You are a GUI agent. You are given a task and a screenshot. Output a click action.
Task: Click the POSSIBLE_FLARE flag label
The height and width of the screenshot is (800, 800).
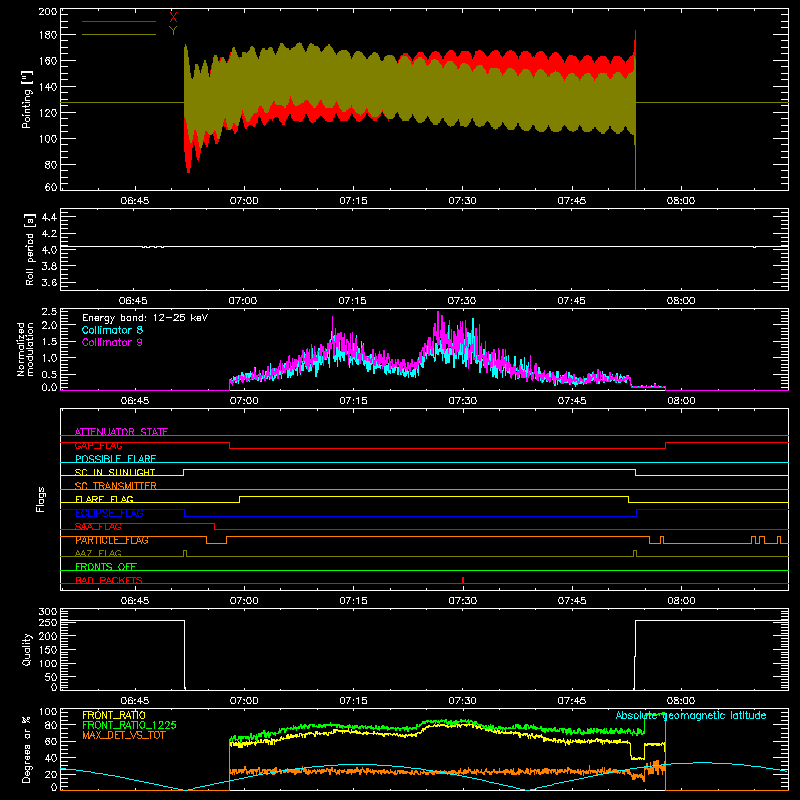pos(115,459)
